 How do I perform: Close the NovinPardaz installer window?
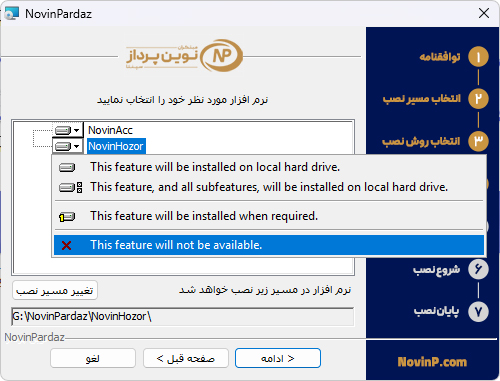pyautogui.click(x=484, y=13)
